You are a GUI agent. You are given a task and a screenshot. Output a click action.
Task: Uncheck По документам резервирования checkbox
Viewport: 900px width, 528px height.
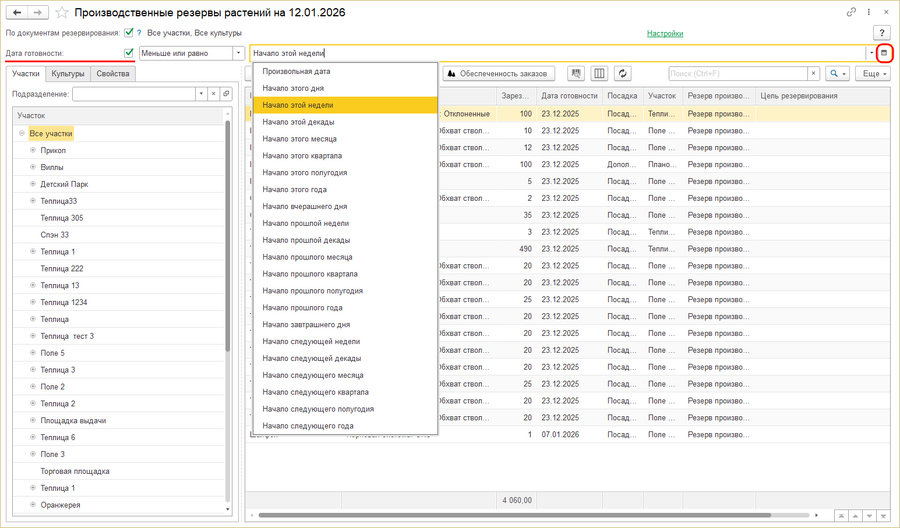click(x=128, y=33)
